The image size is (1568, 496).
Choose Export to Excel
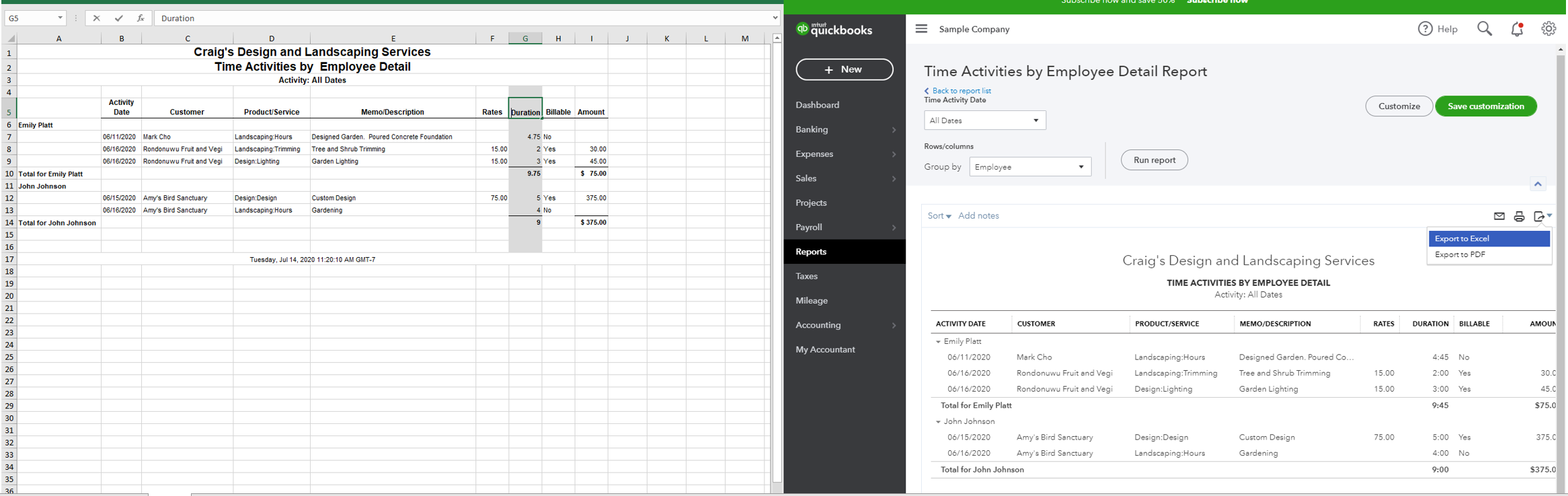point(1489,238)
